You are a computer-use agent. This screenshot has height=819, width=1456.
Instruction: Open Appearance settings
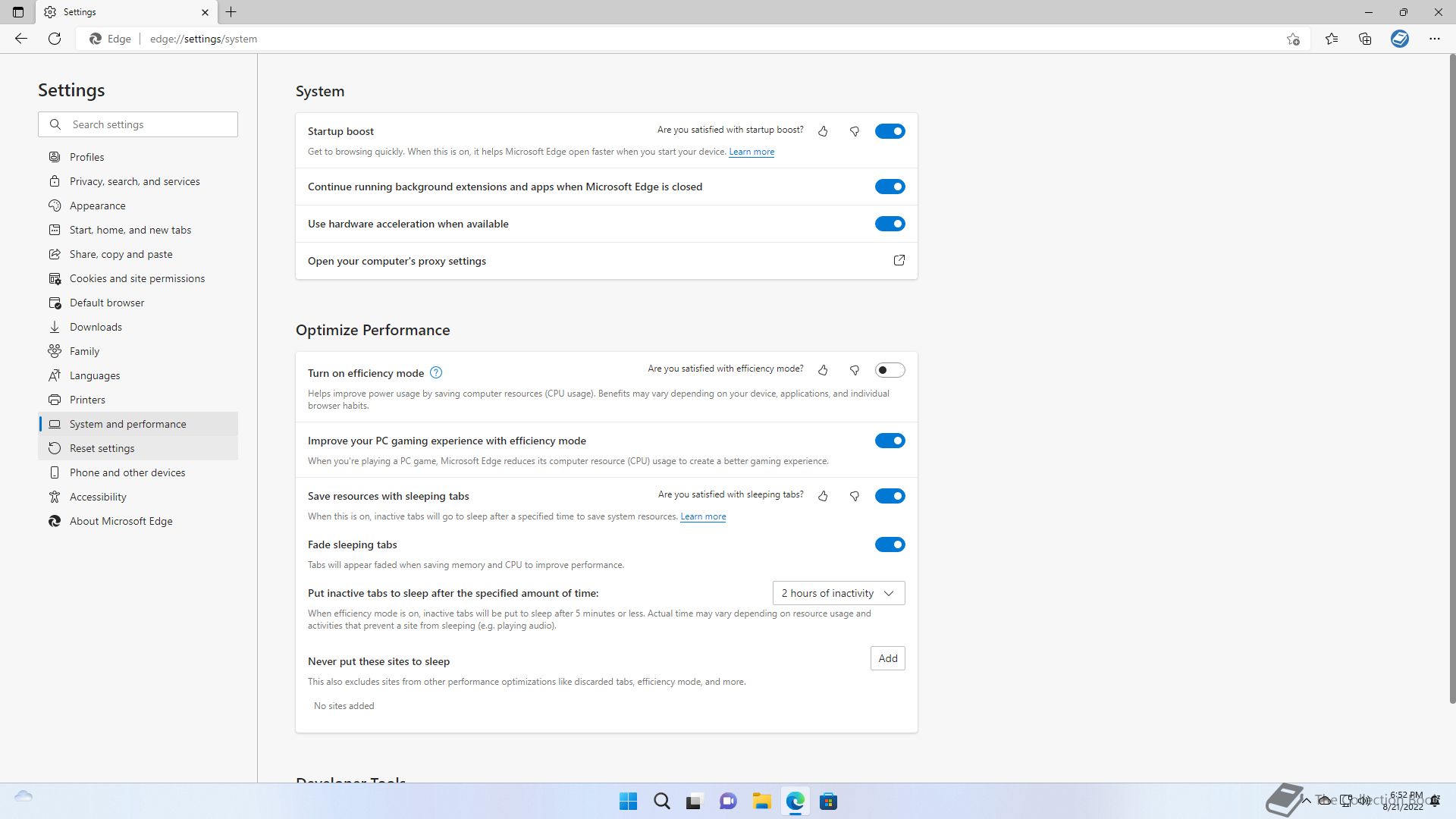pyautogui.click(x=138, y=206)
